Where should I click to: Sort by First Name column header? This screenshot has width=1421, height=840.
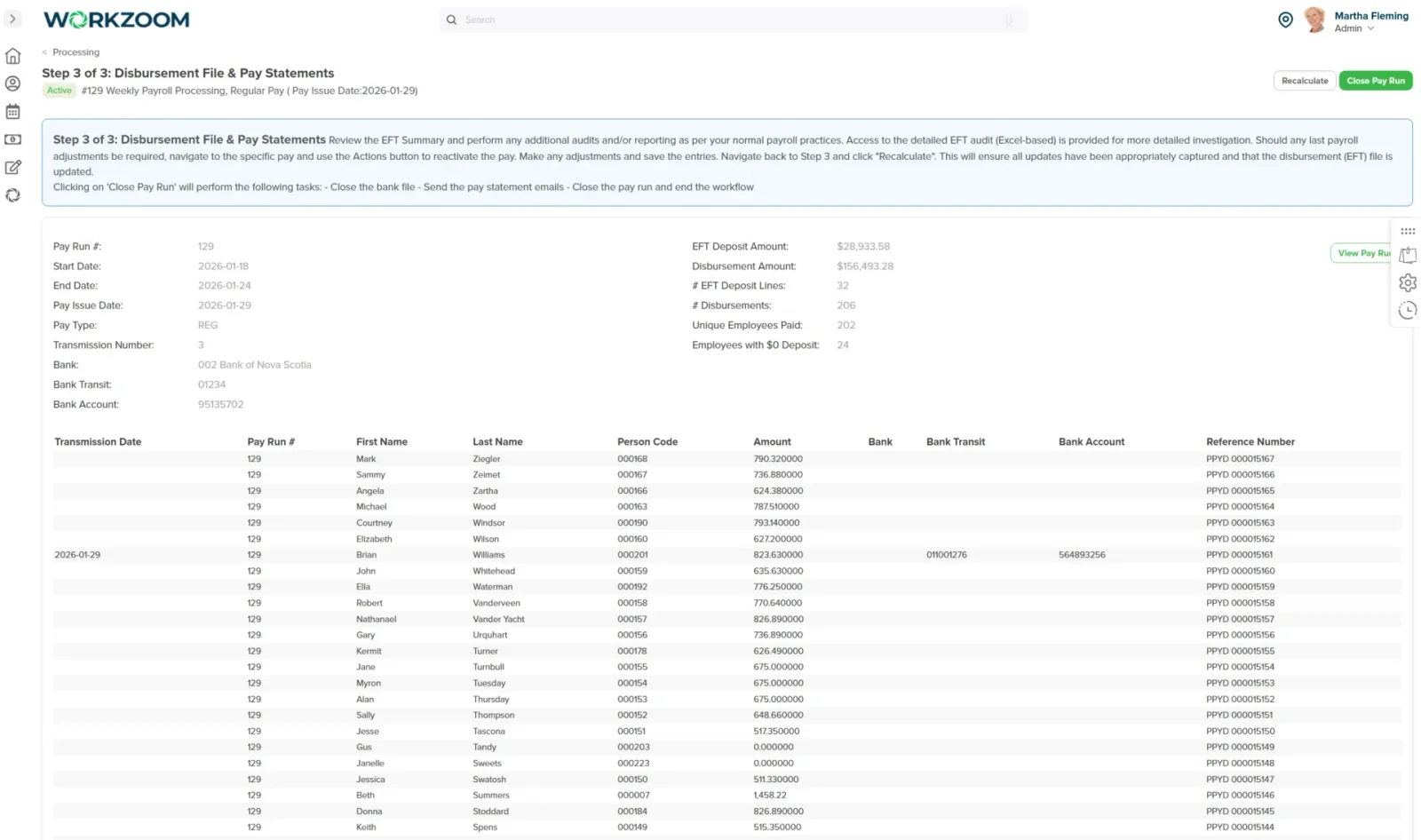tap(382, 441)
